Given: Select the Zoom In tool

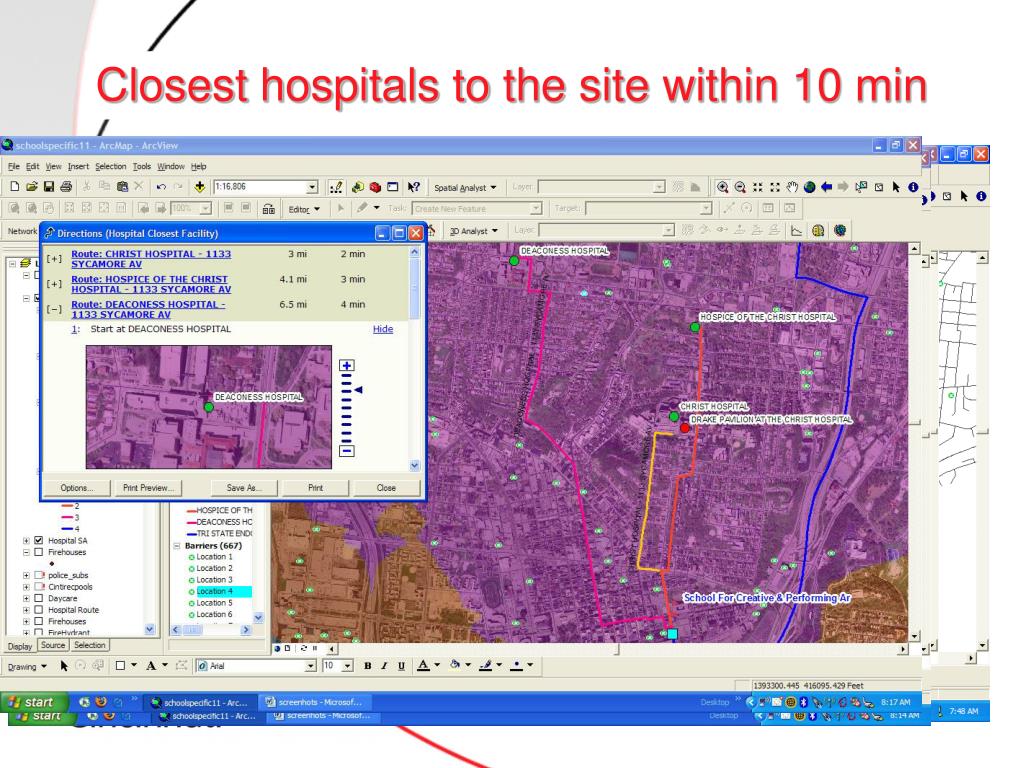Looking at the screenshot, I should [722, 187].
